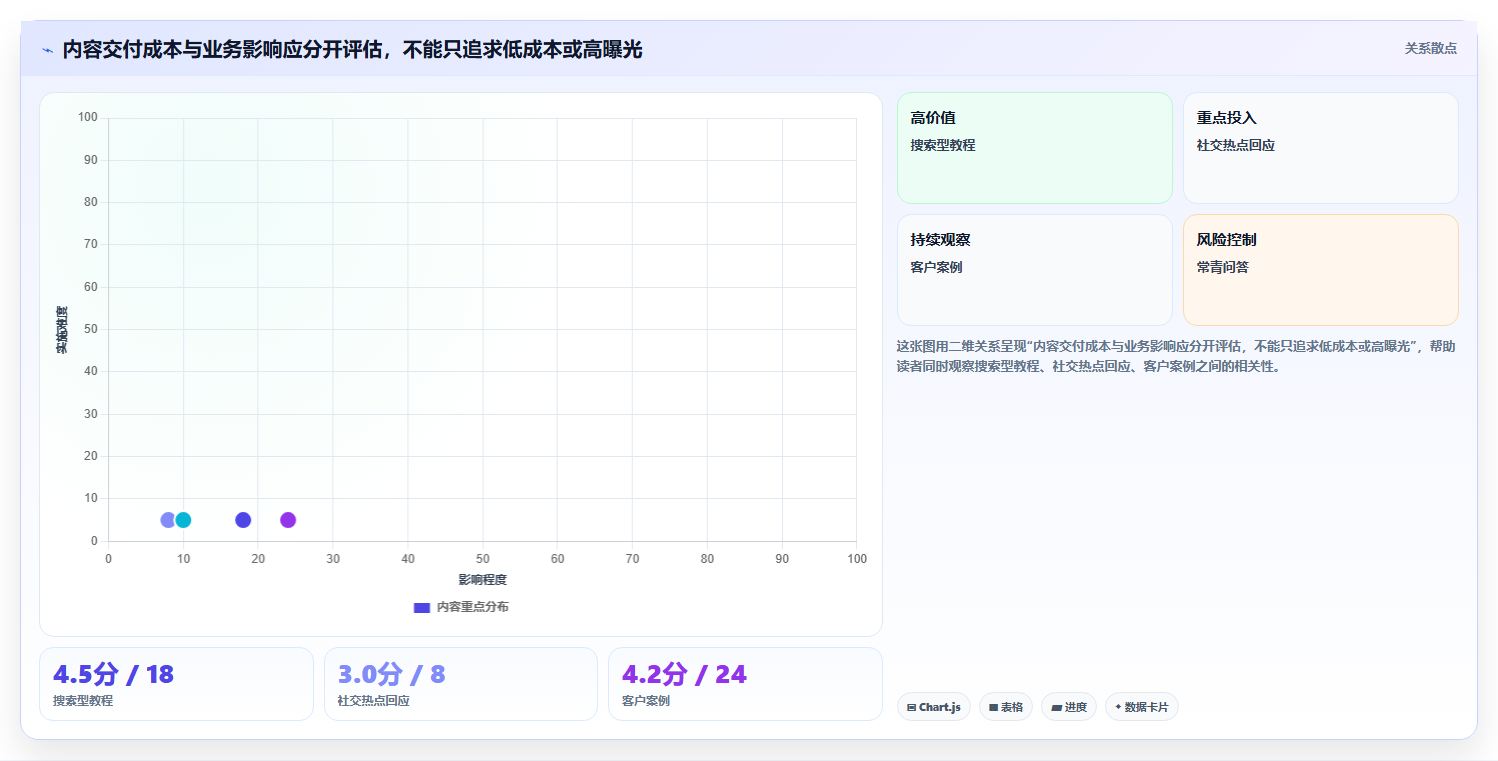The width and height of the screenshot is (1498, 761).
Task: Click the 3.0分 / 8 metric value
Action: tap(392, 675)
